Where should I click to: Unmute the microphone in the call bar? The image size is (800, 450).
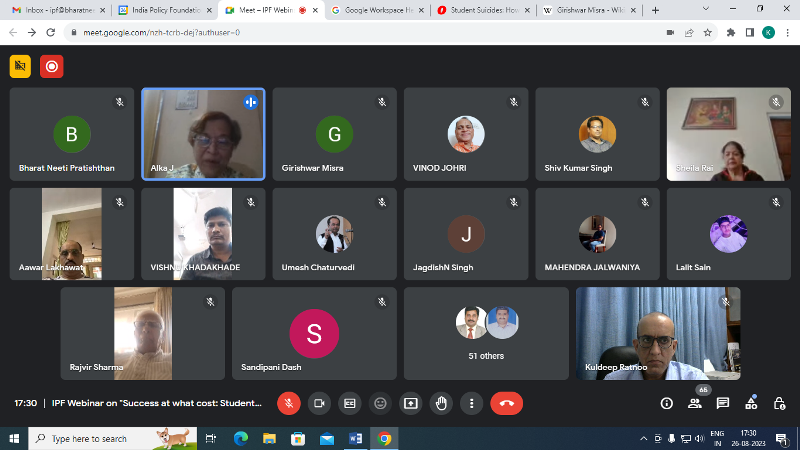click(289, 403)
